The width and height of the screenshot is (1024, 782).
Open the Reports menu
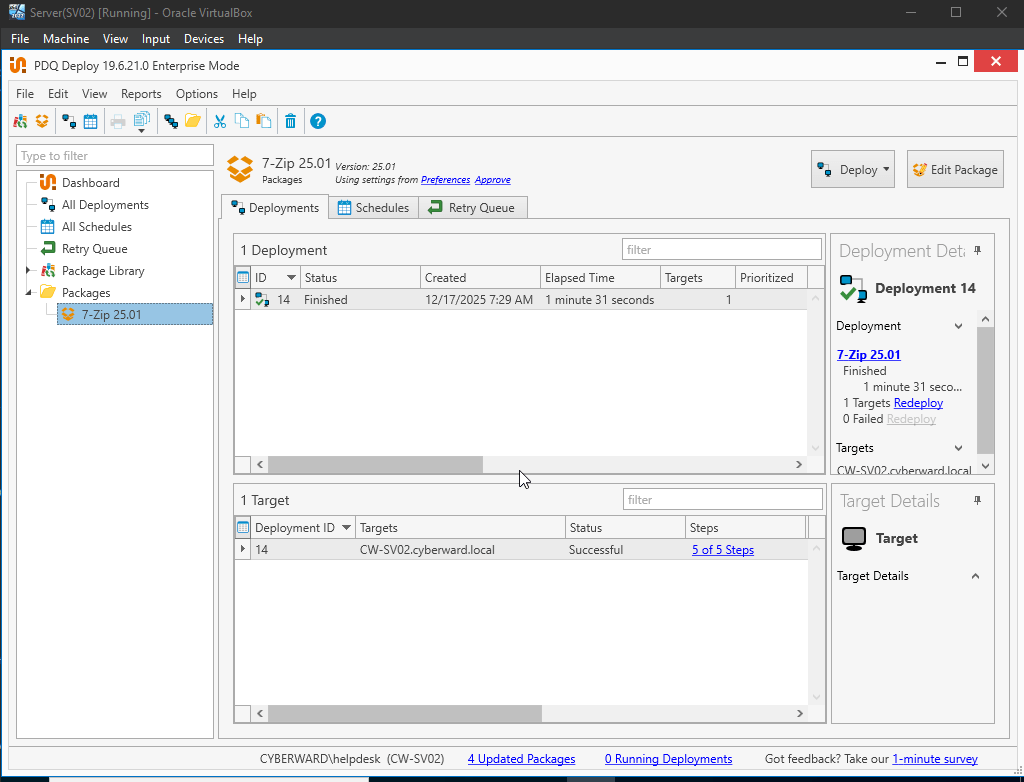pyautogui.click(x=141, y=94)
